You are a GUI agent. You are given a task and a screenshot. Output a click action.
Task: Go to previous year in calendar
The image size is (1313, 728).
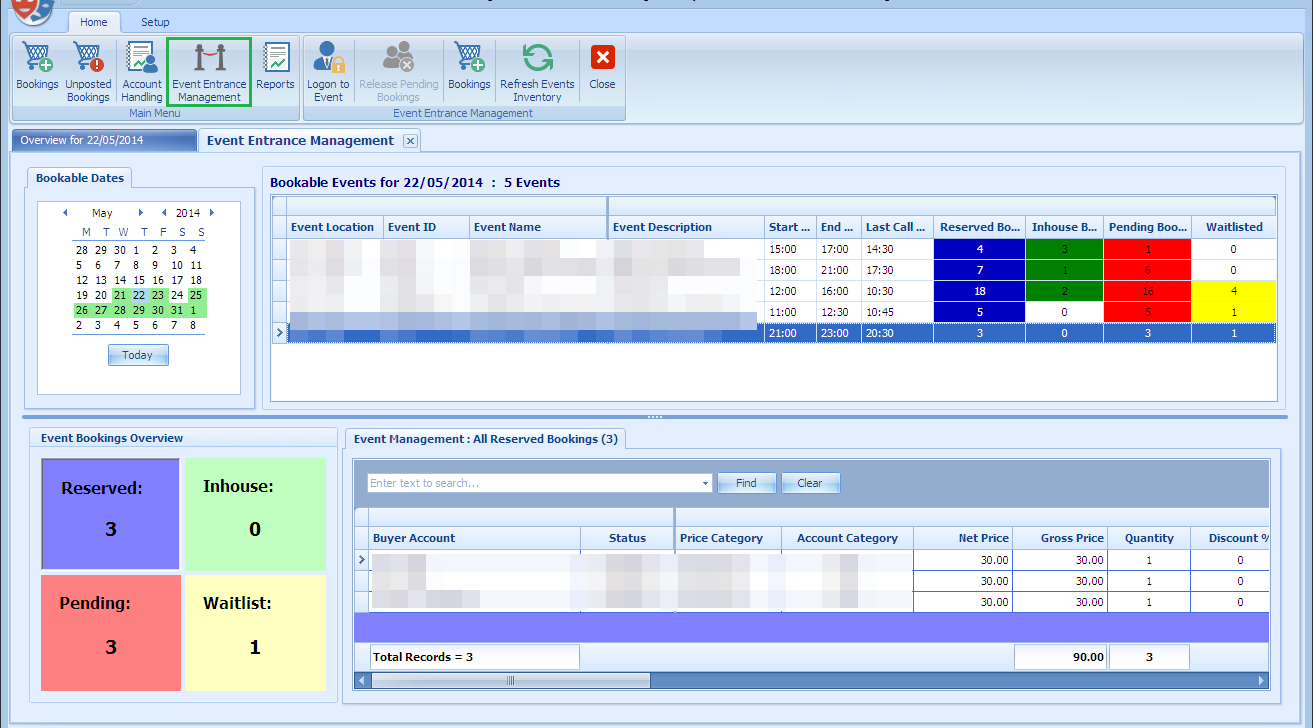pyautogui.click(x=165, y=213)
